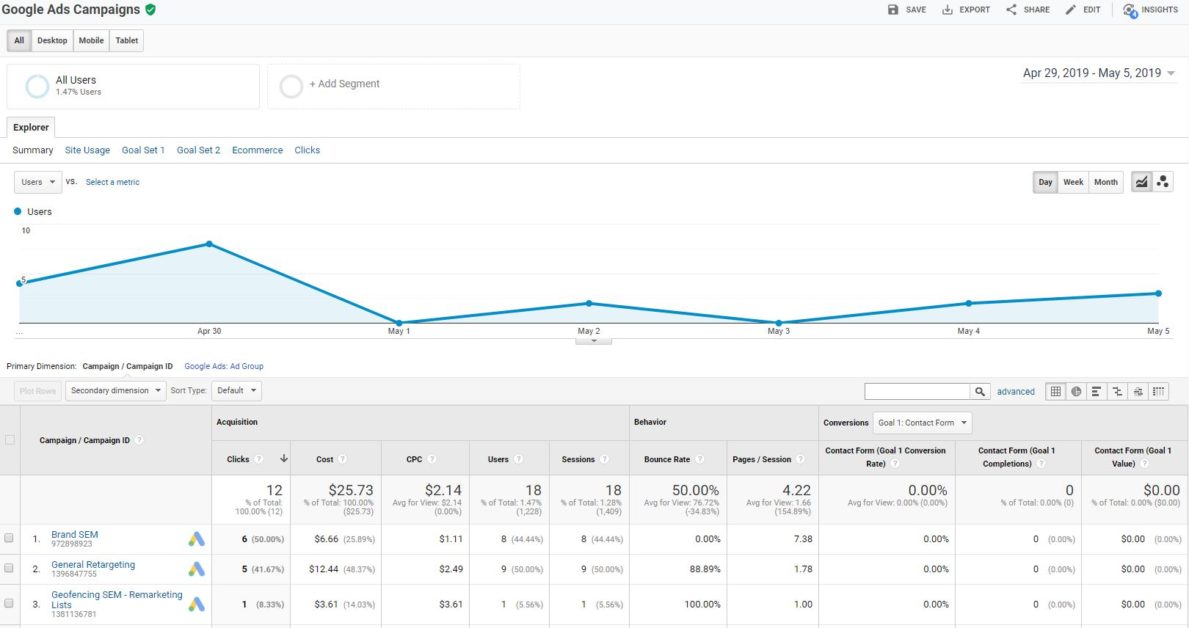Click help icon next to Bounce Rate header
The width and height of the screenshot is (1189, 628).
point(699,460)
